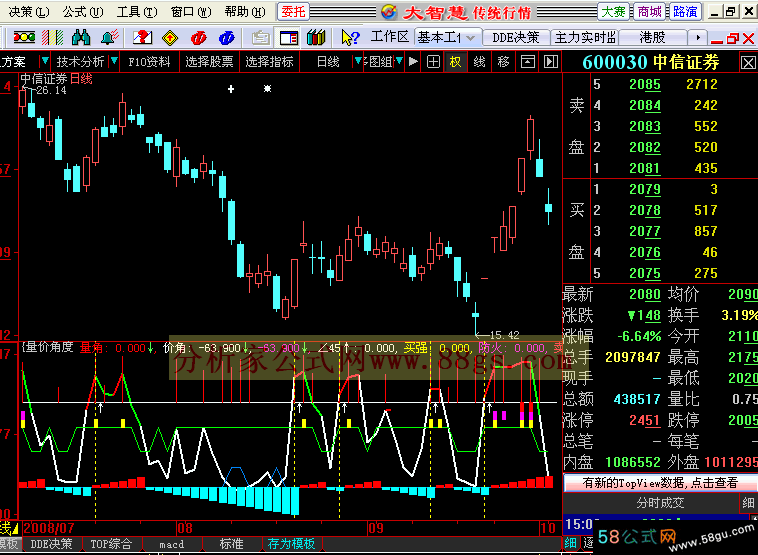The width and height of the screenshot is (758, 555).
Task: Toggle the window layout panel icon
Action: [x=289, y=37]
